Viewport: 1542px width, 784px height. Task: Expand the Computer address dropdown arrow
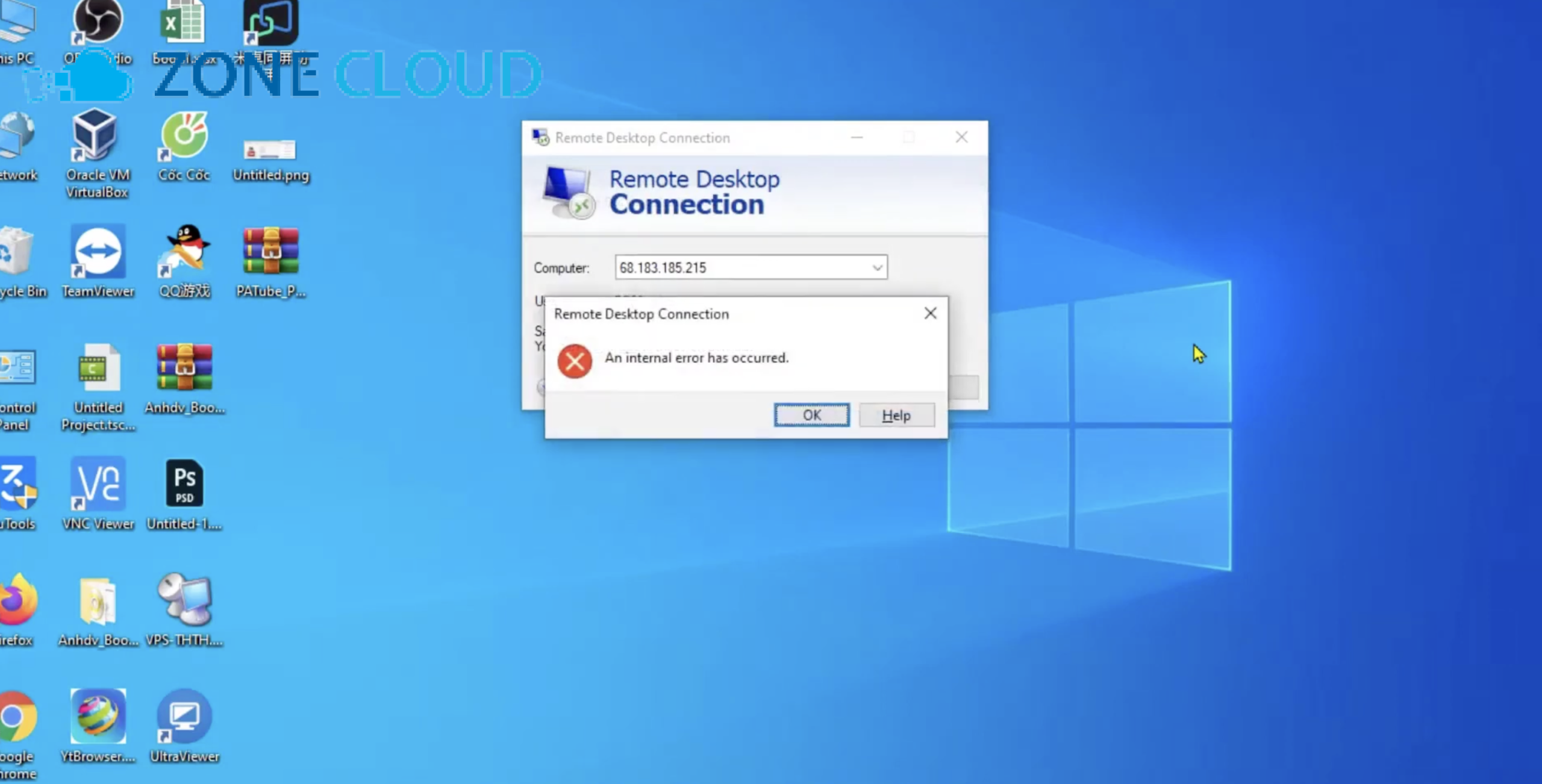tap(877, 267)
